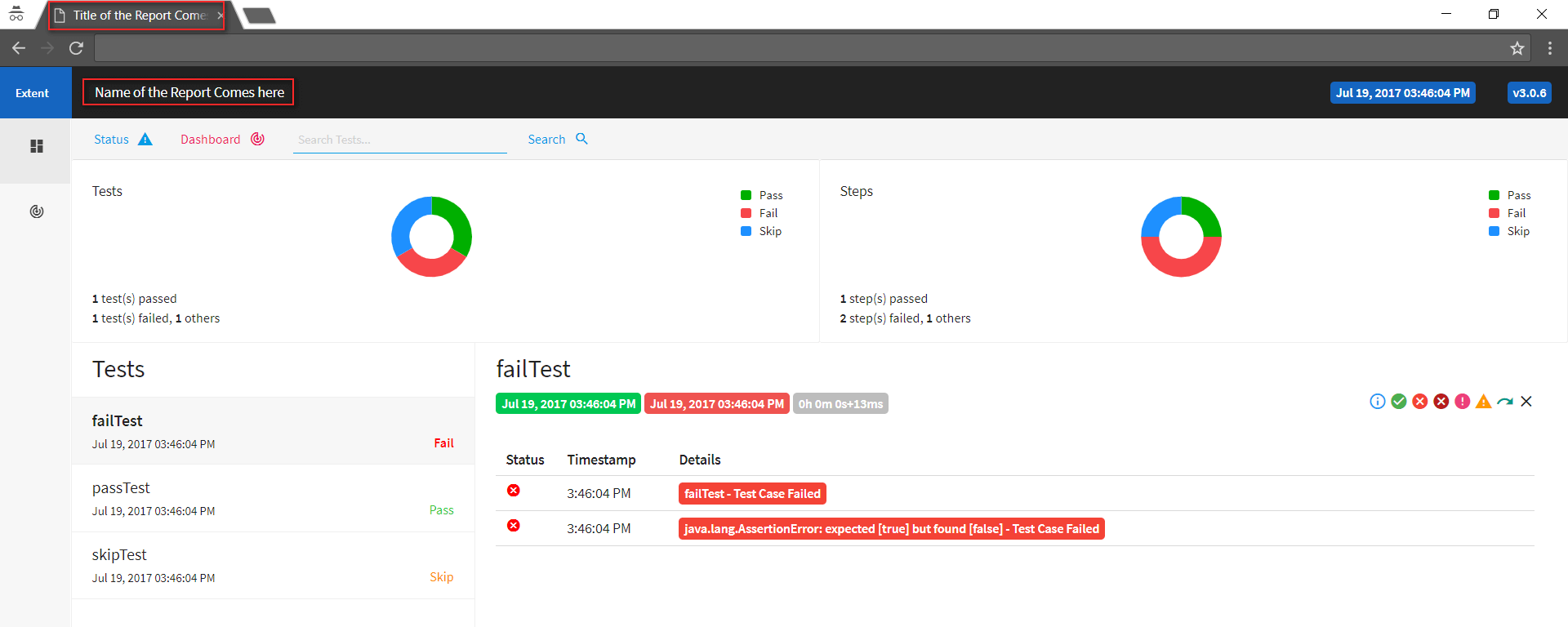This screenshot has height=627, width=1568.
Task: Click the Search button
Action: click(558, 139)
